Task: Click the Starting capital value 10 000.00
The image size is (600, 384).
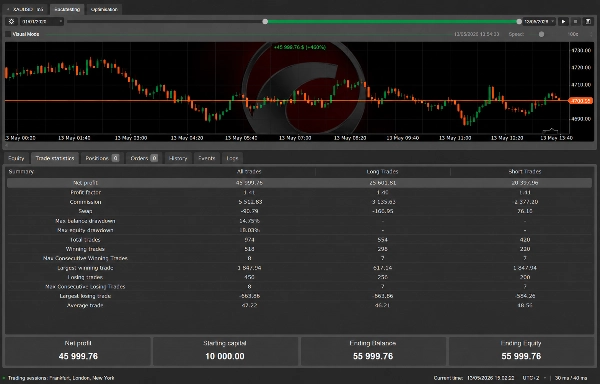Action: click(x=225, y=356)
